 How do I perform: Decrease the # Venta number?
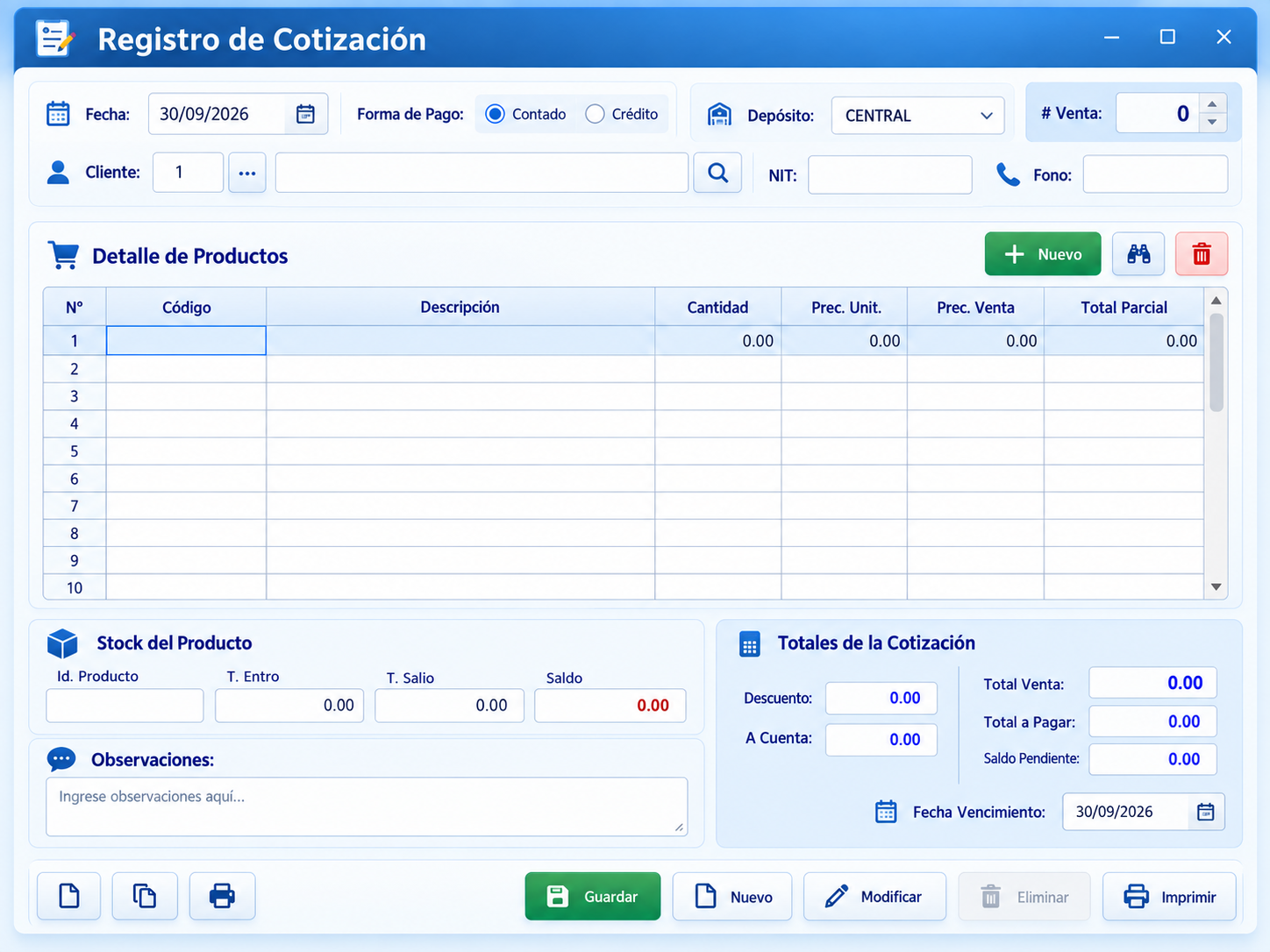tap(1212, 123)
